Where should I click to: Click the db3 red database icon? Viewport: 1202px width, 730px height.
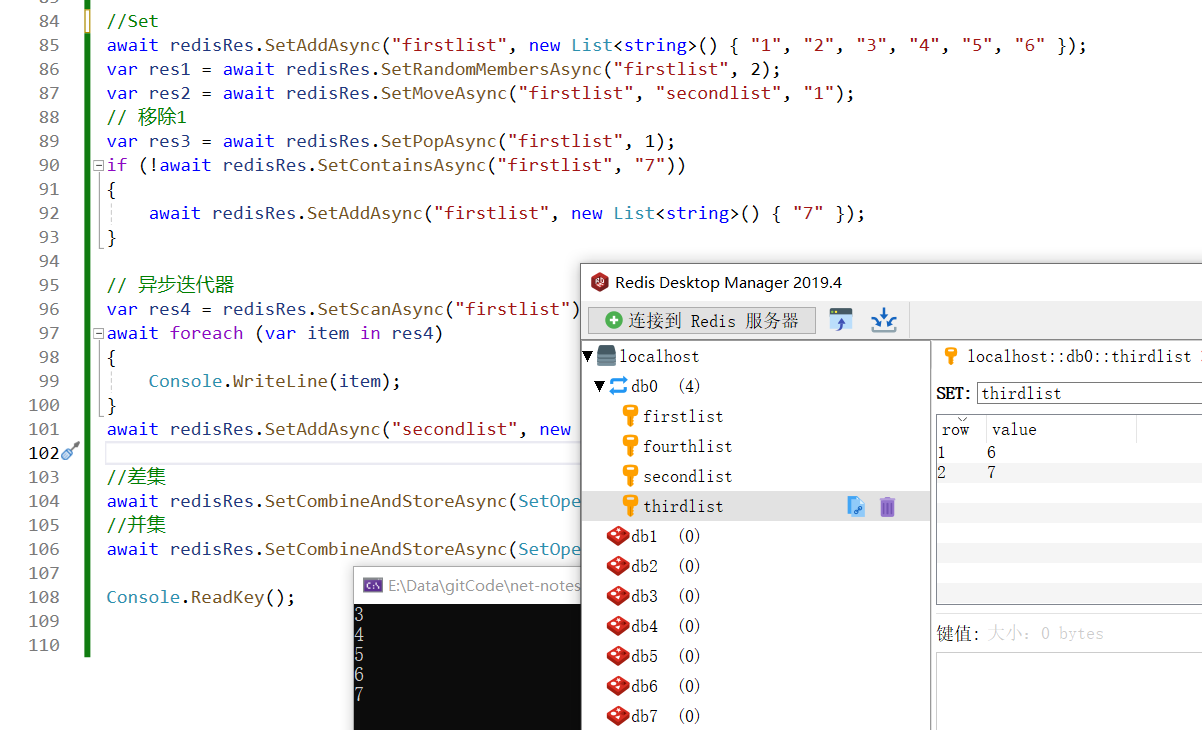point(618,596)
